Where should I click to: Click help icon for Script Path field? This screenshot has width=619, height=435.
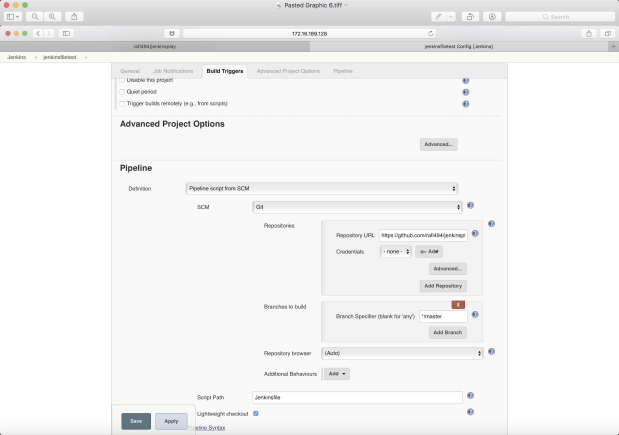pos(471,396)
